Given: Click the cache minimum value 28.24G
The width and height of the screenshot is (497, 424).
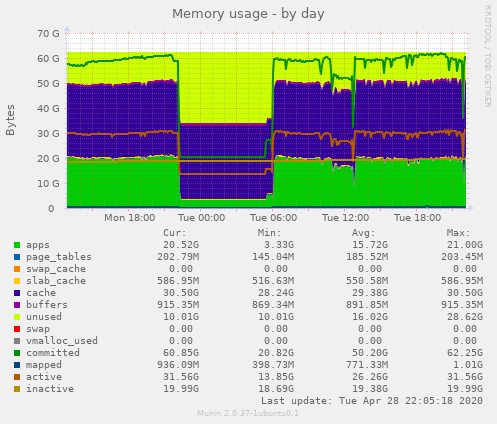Looking at the screenshot, I should click(x=276, y=293).
